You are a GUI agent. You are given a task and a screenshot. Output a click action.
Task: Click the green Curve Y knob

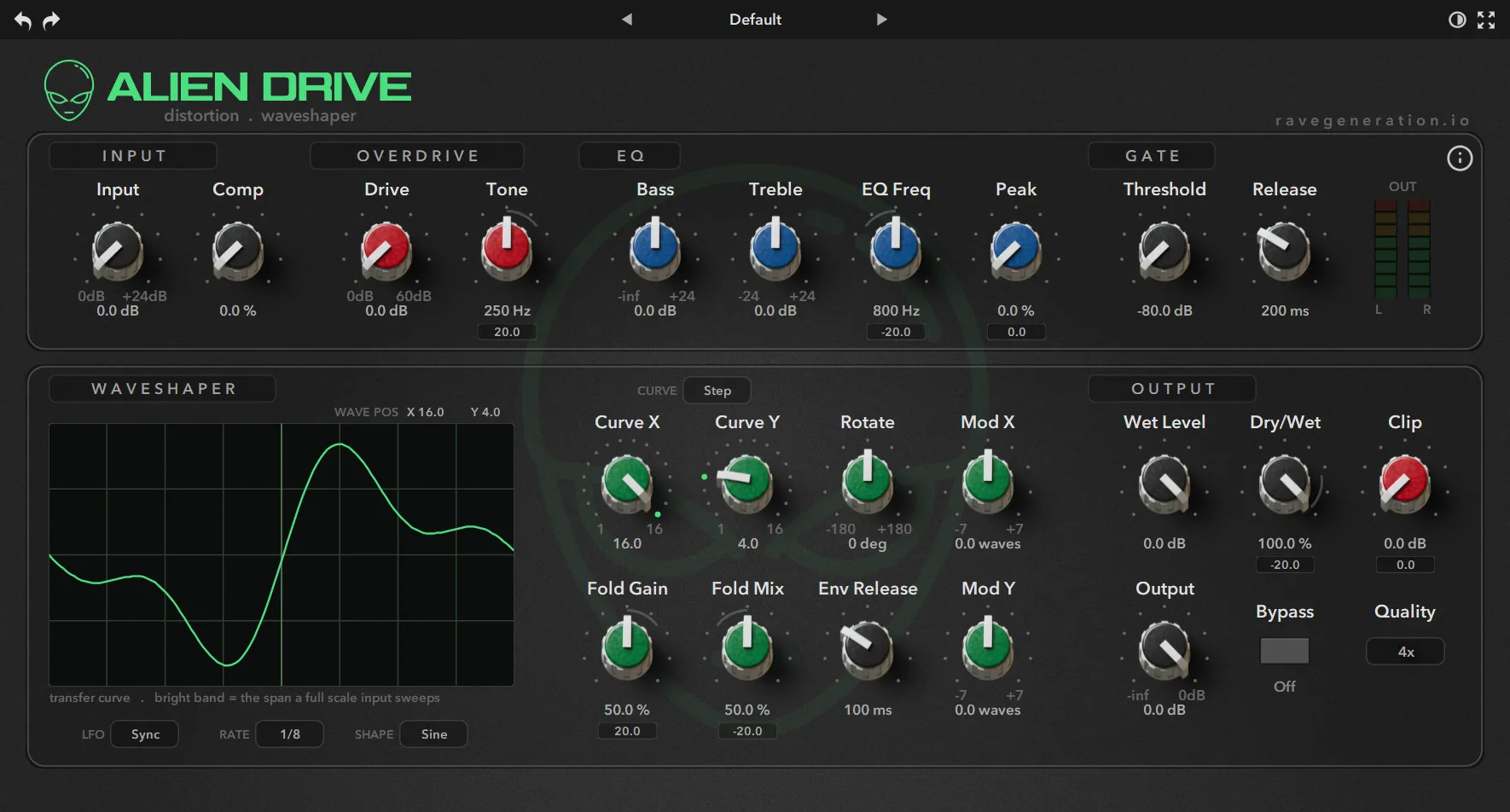tap(747, 483)
